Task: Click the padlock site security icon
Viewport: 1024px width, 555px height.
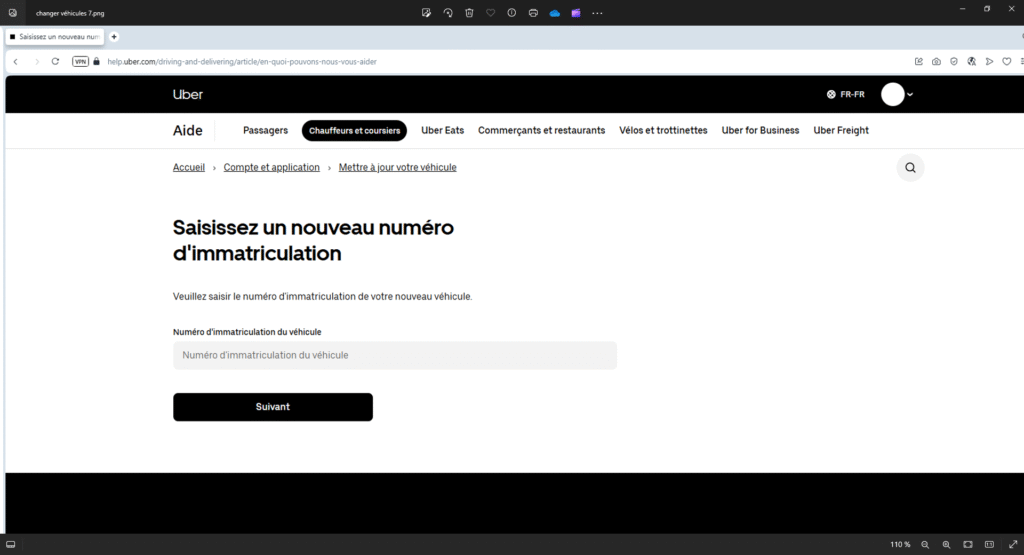Action: point(97,61)
